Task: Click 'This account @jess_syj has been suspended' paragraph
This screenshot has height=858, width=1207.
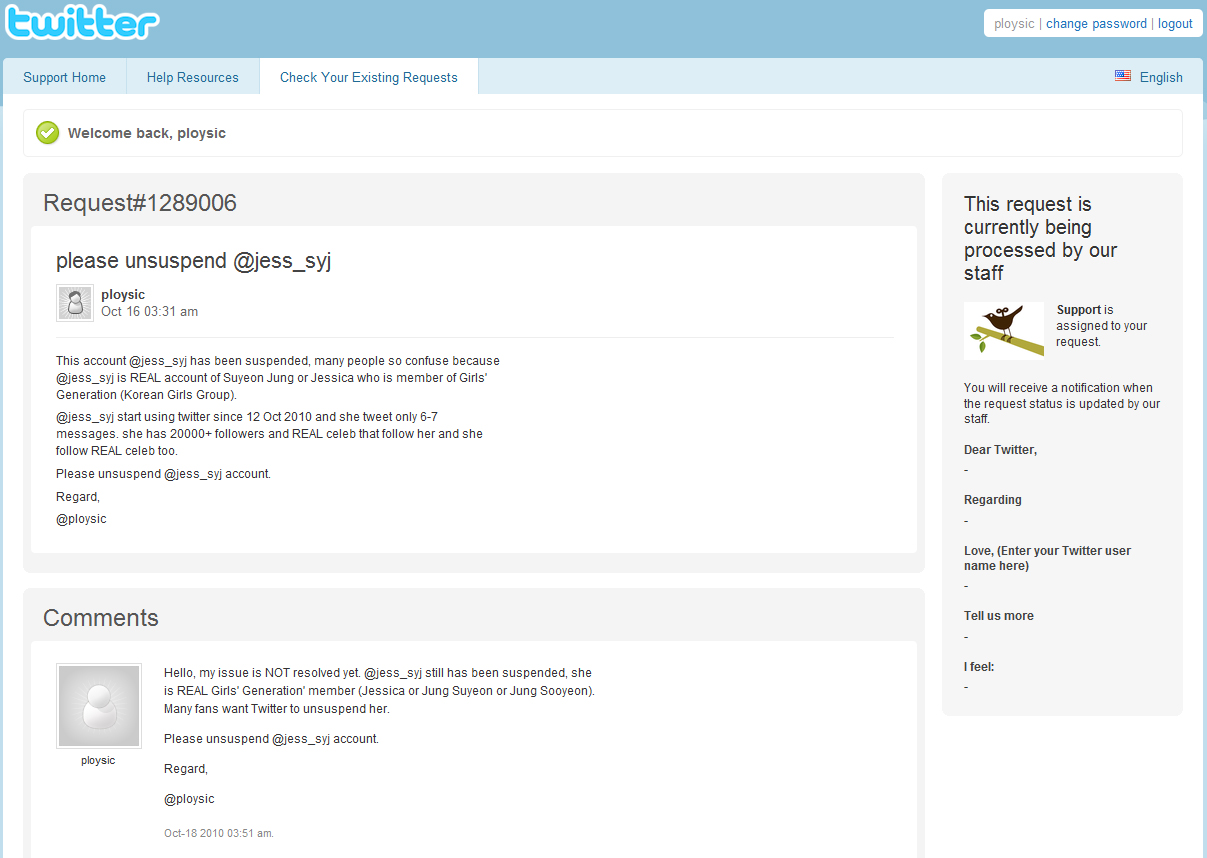Action: coord(278,377)
